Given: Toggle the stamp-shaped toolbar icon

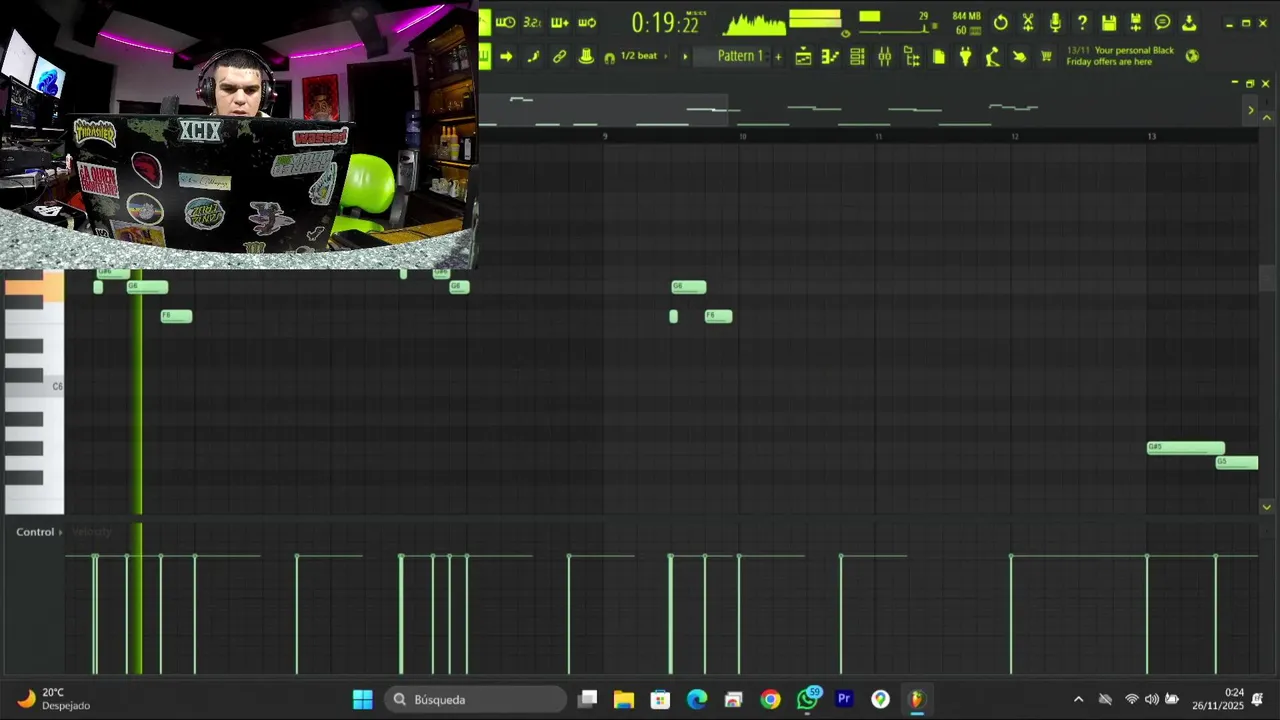Looking at the screenshot, I should (x=586, y=57).
